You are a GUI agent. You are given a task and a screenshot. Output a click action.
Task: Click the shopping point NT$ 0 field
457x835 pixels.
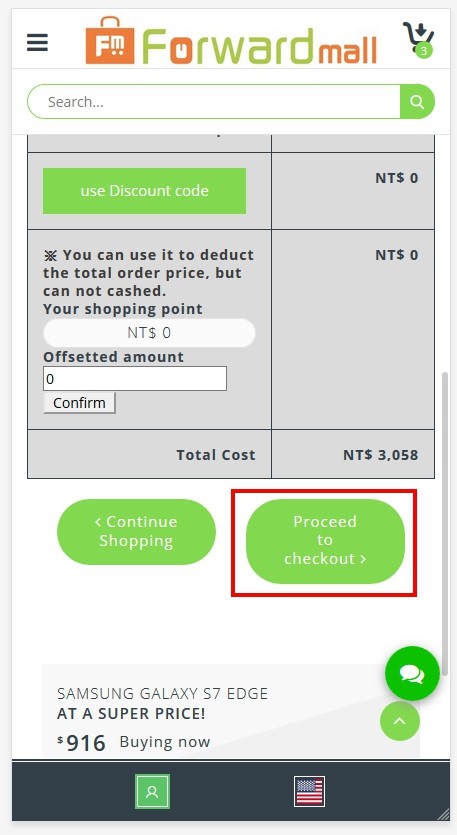pyautogui.click(x=149, y=333)
